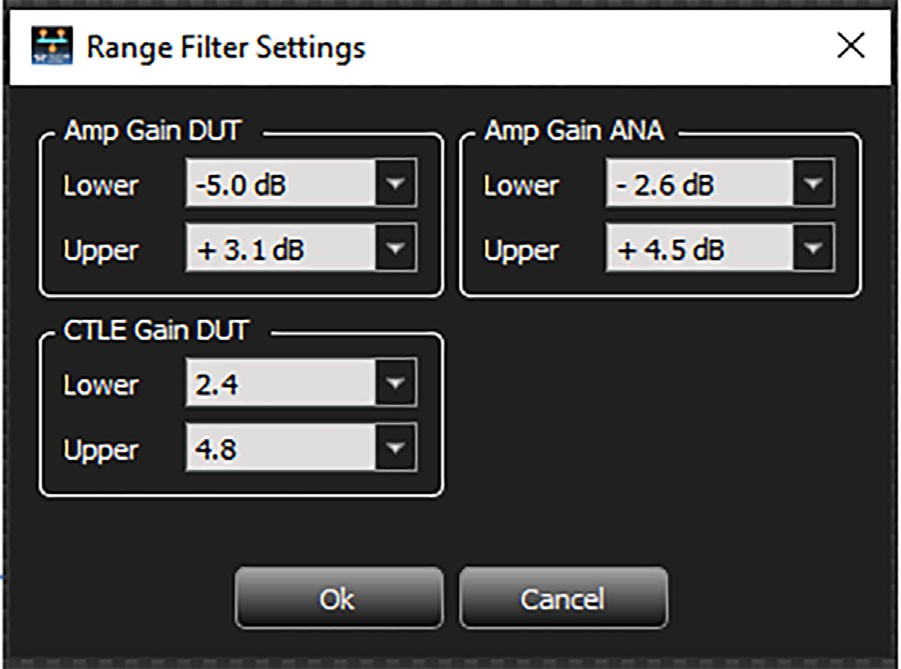The image size is (901, 669).
Task: Expand Amp Gain ANA Upper dropdown arrow
Action: (813, 249)
